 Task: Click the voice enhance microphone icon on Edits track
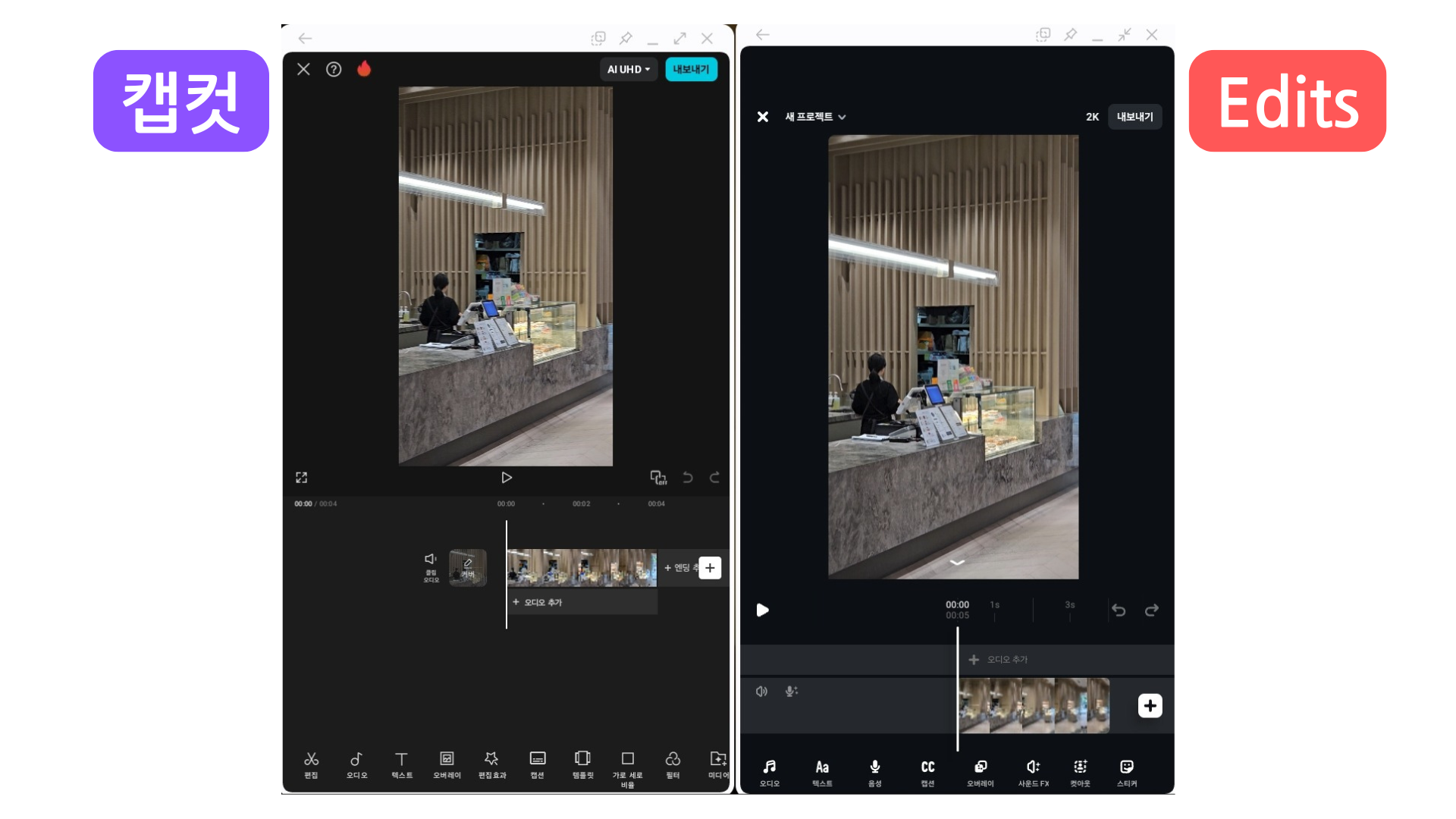791,691
